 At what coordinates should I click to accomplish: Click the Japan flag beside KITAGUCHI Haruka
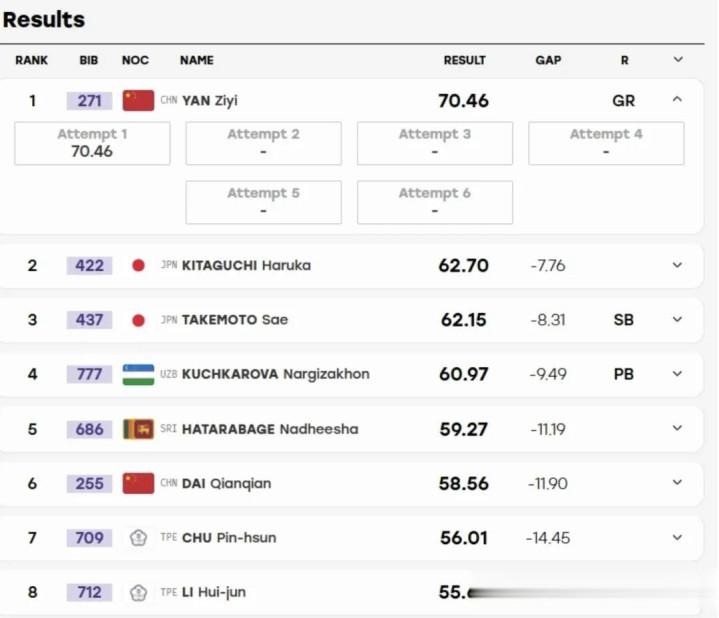[138, 265]
